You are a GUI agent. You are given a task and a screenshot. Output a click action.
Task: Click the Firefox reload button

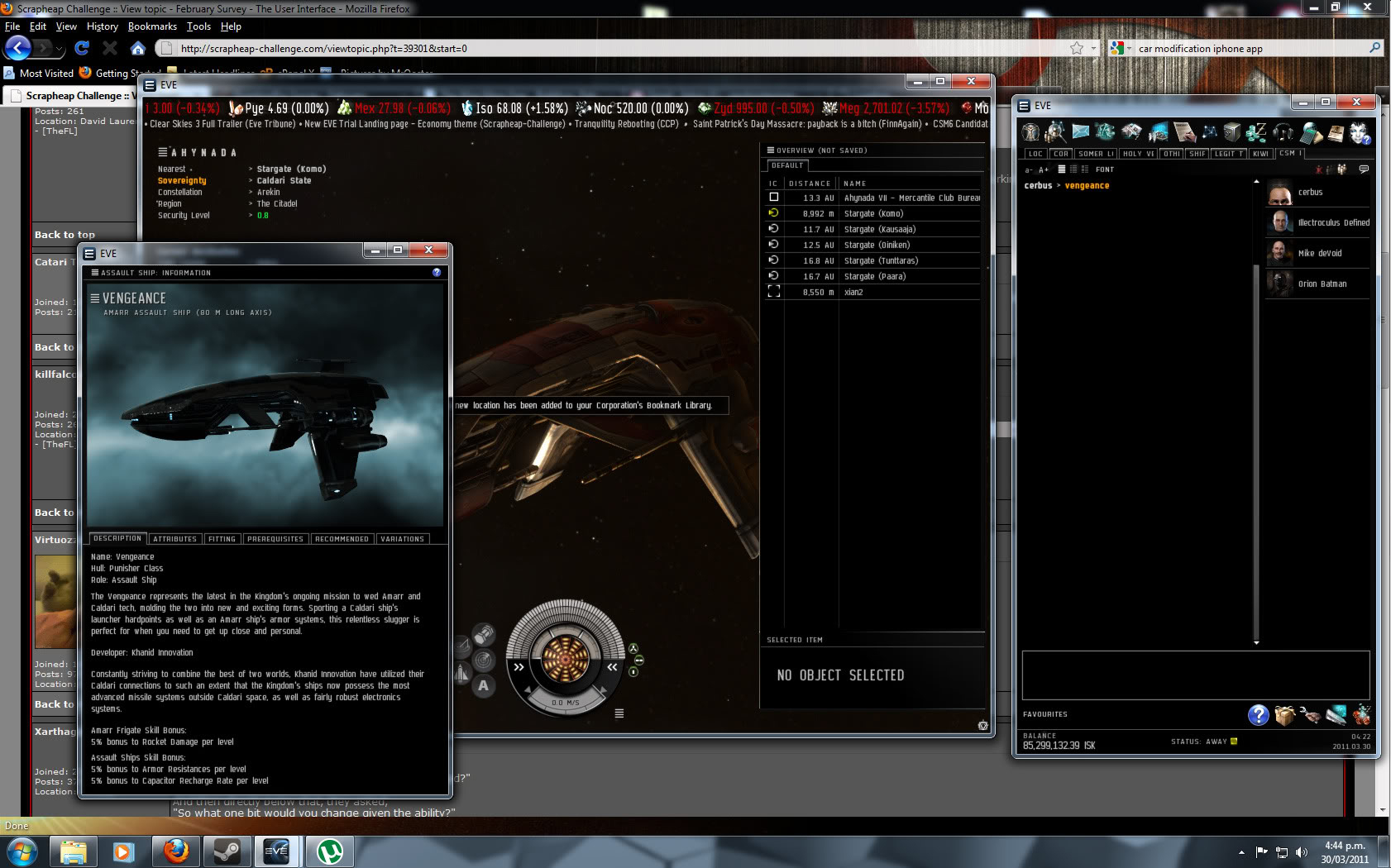pos(82,48)
